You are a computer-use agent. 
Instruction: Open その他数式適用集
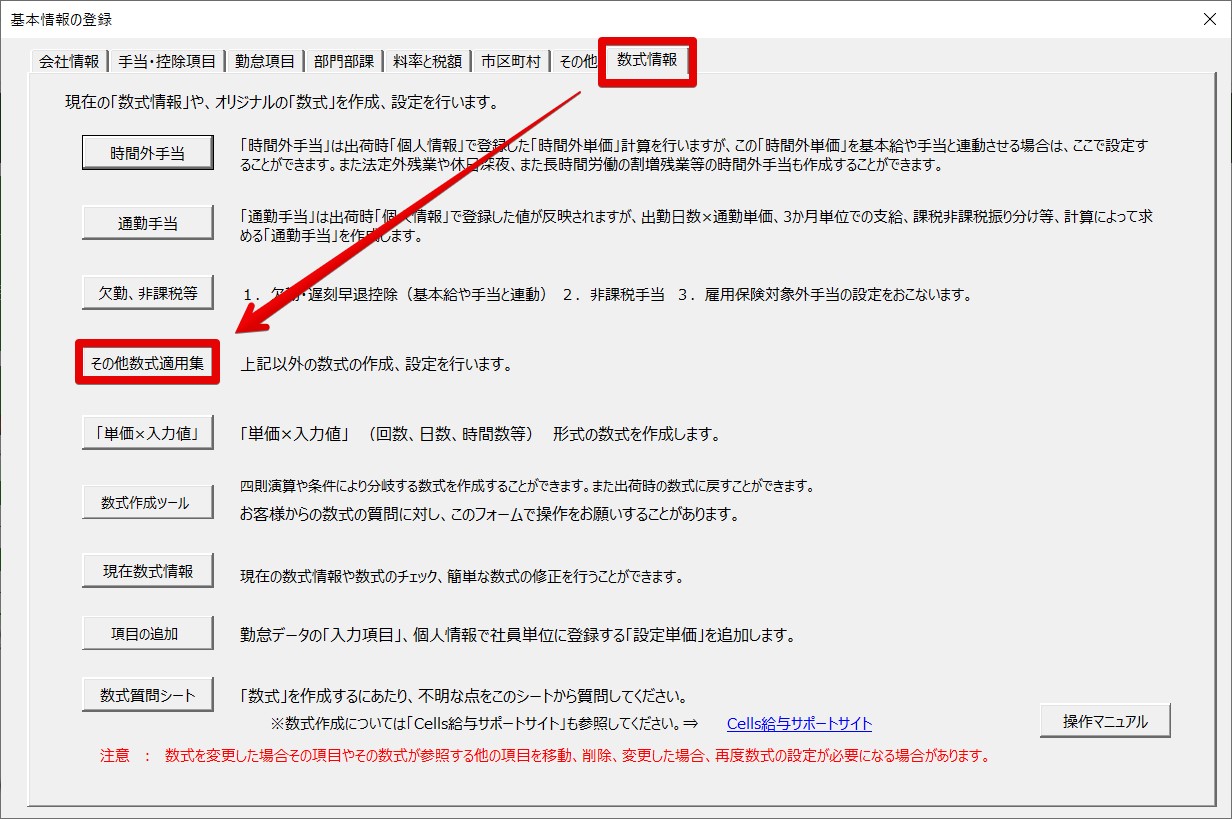[x=147, y=363]
